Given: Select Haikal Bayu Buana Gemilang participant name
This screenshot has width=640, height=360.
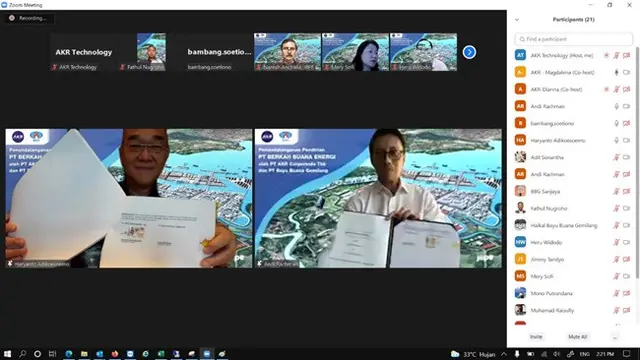Looking at the screenshot, I should [x=564, y=225].
